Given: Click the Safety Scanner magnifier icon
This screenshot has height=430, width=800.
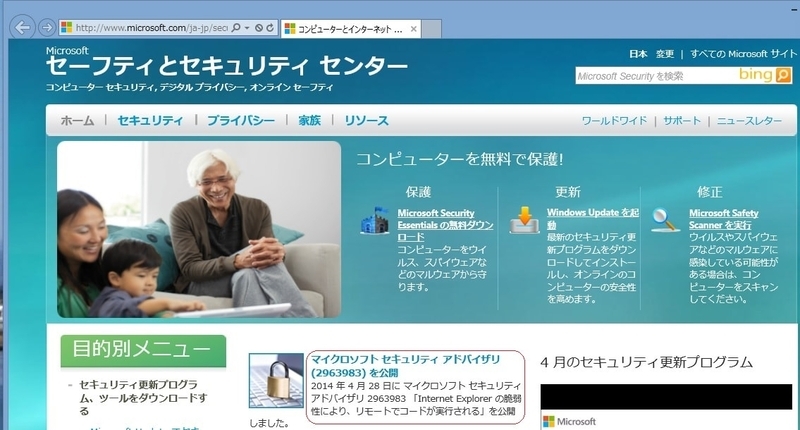Looking at the screenshot, I should [666, 220].
